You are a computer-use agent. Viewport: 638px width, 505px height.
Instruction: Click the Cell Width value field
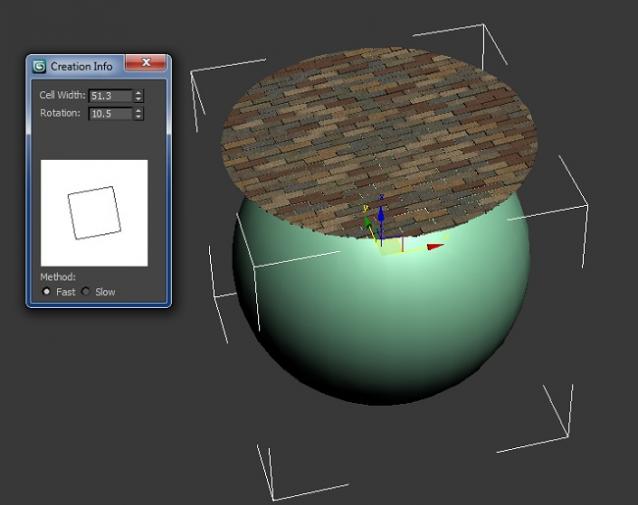click(109, 96)
